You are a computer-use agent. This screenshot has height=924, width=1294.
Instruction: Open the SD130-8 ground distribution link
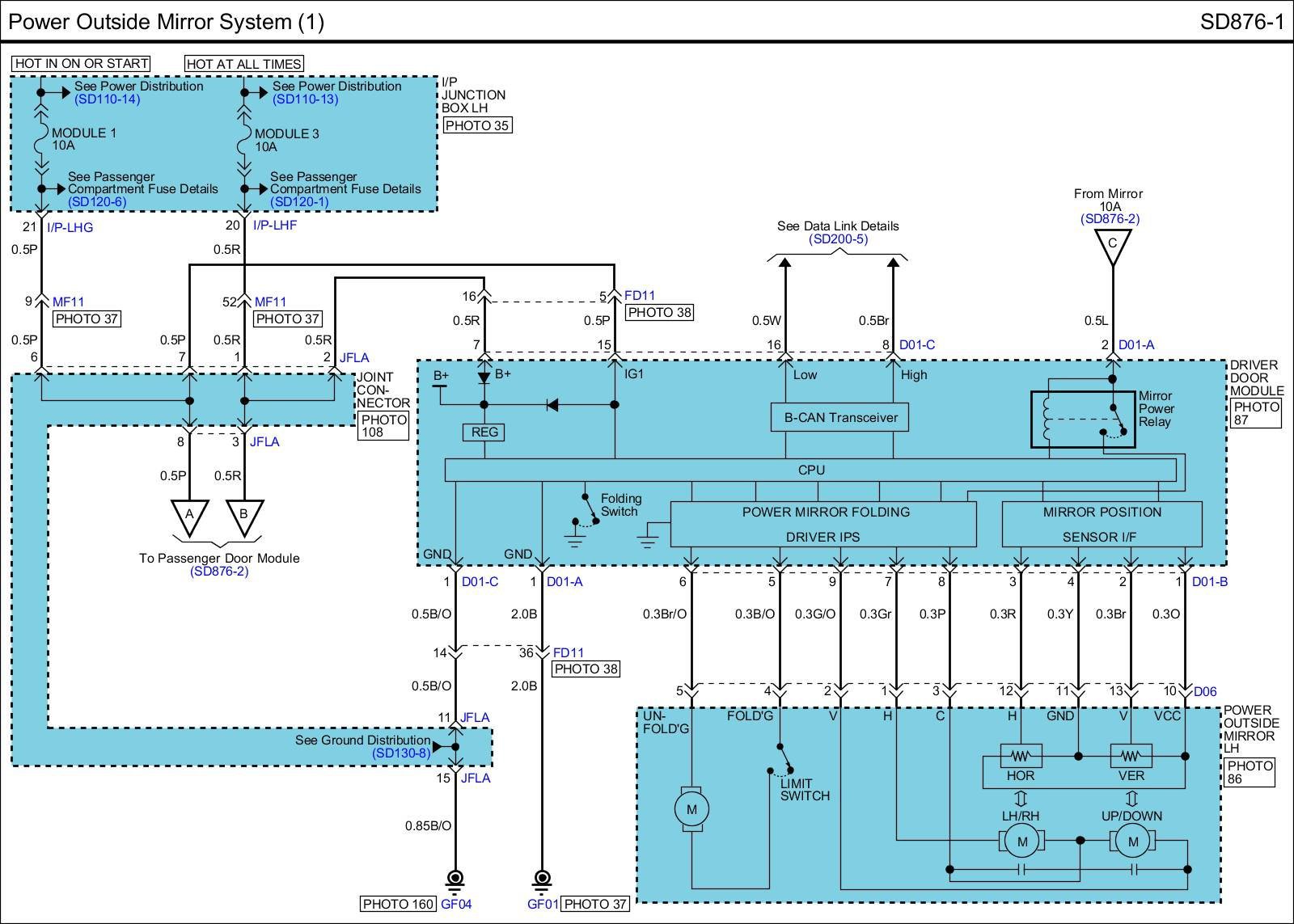402,753
